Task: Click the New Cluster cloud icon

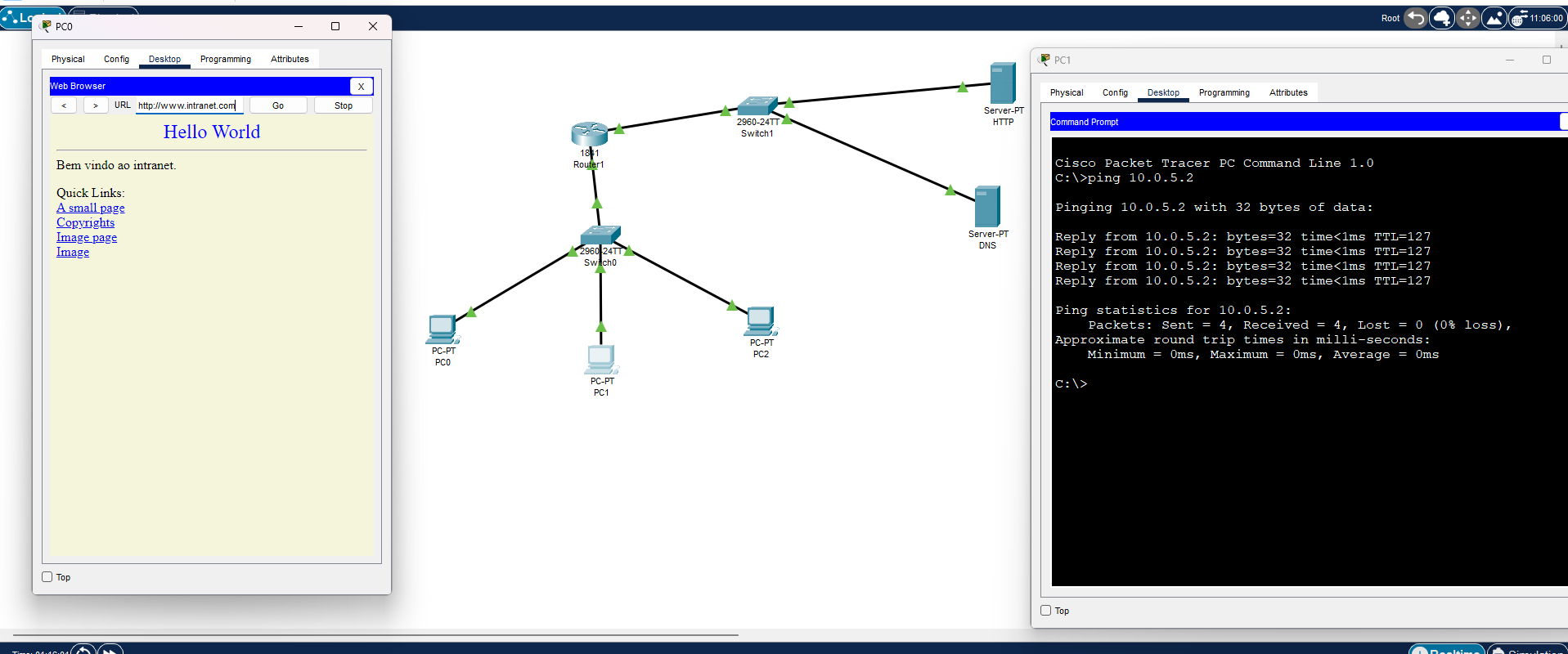Action: tap(1442, 18)
